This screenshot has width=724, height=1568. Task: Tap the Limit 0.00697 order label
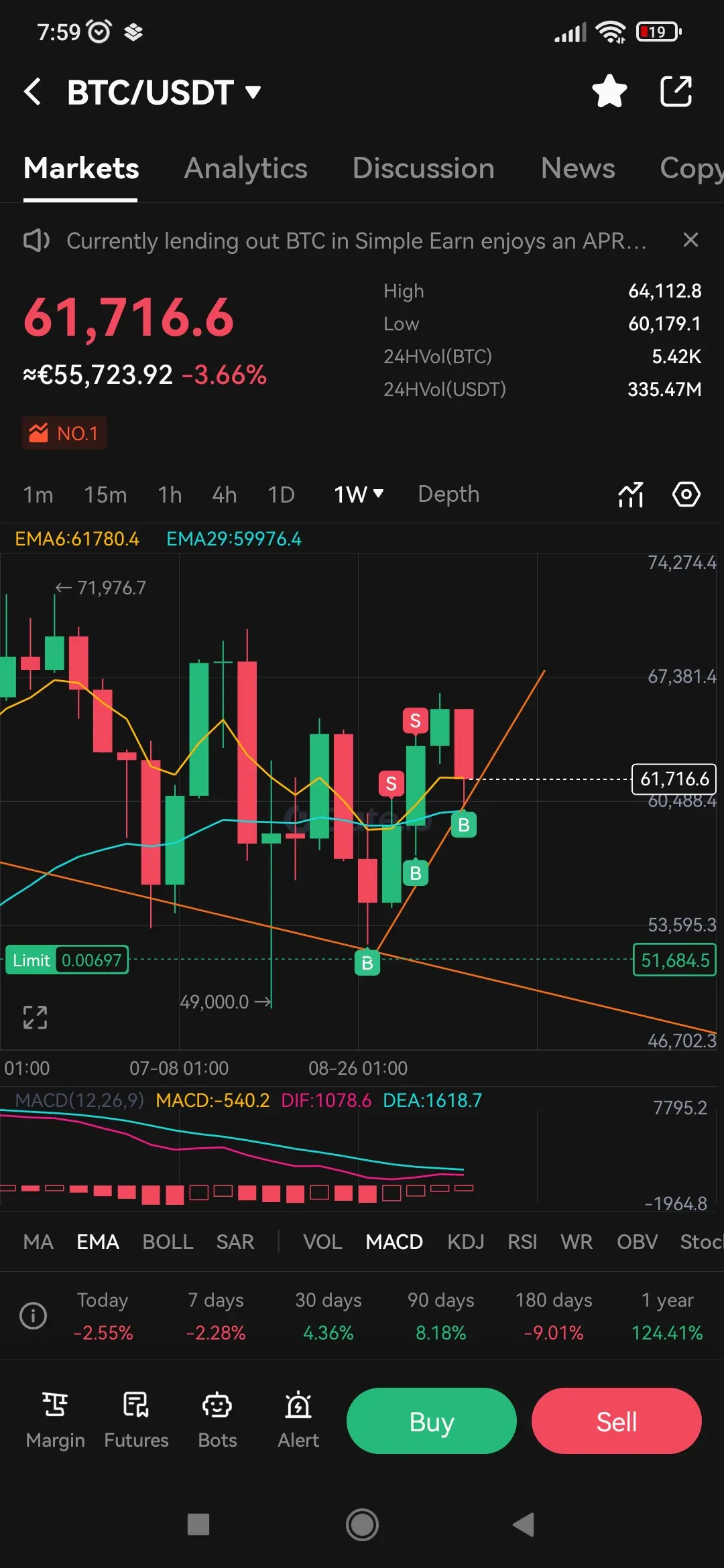click(66, 960)
